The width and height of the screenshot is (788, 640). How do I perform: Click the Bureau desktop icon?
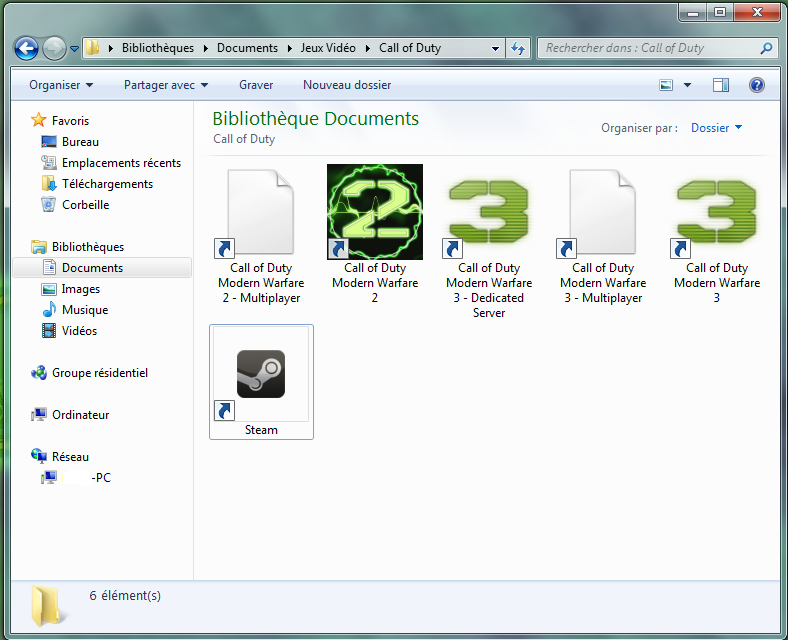coord(49,142)
